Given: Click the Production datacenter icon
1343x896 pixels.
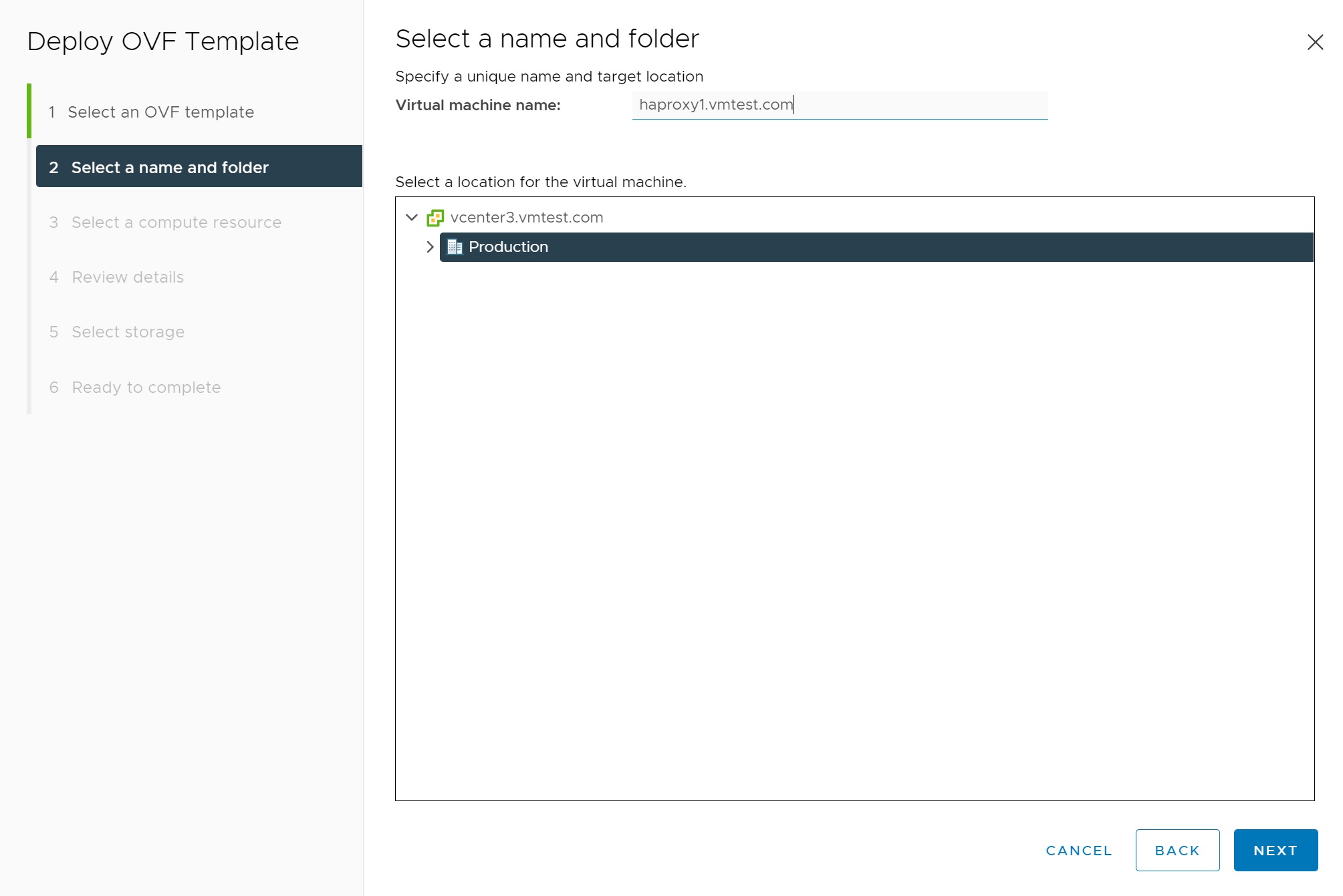Looking at the screenshot, I should pyautogui.click(x=455, y=247).
